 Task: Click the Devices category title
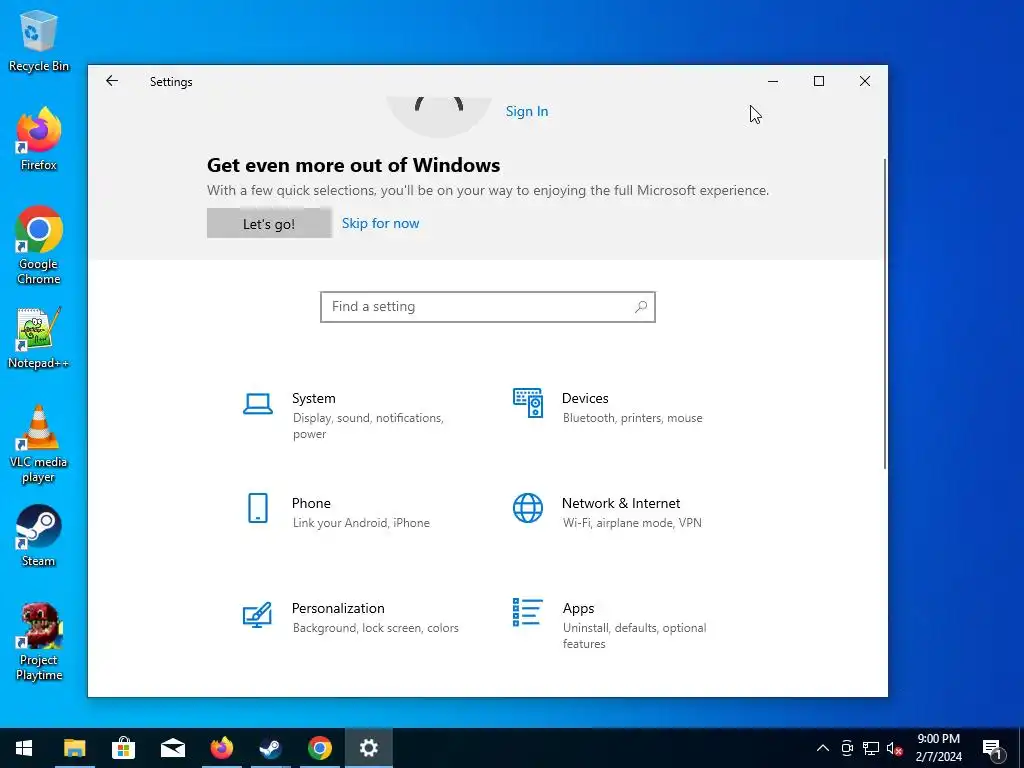click(x=585, y=398)
